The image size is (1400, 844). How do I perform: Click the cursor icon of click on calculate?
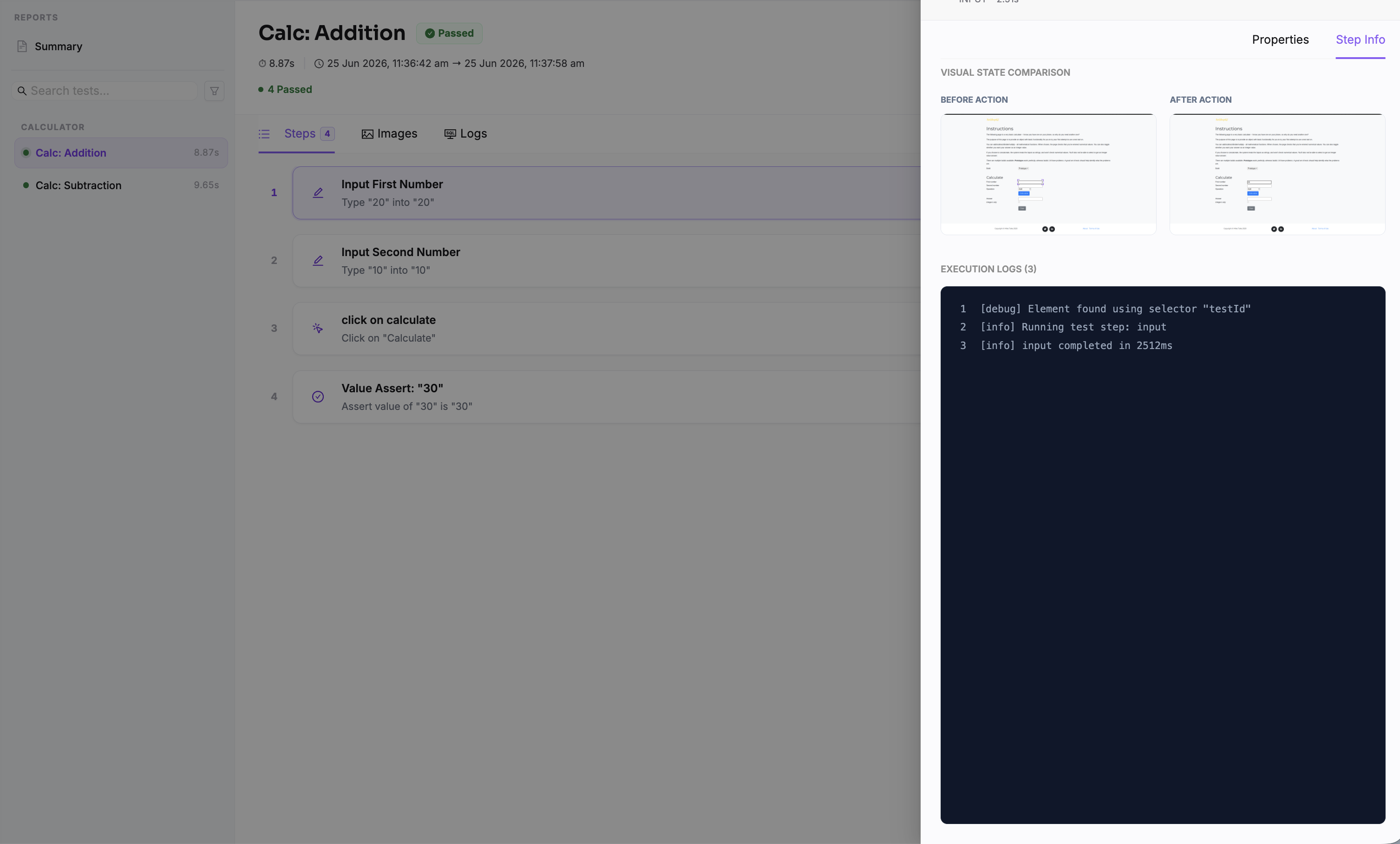(318, 328)
